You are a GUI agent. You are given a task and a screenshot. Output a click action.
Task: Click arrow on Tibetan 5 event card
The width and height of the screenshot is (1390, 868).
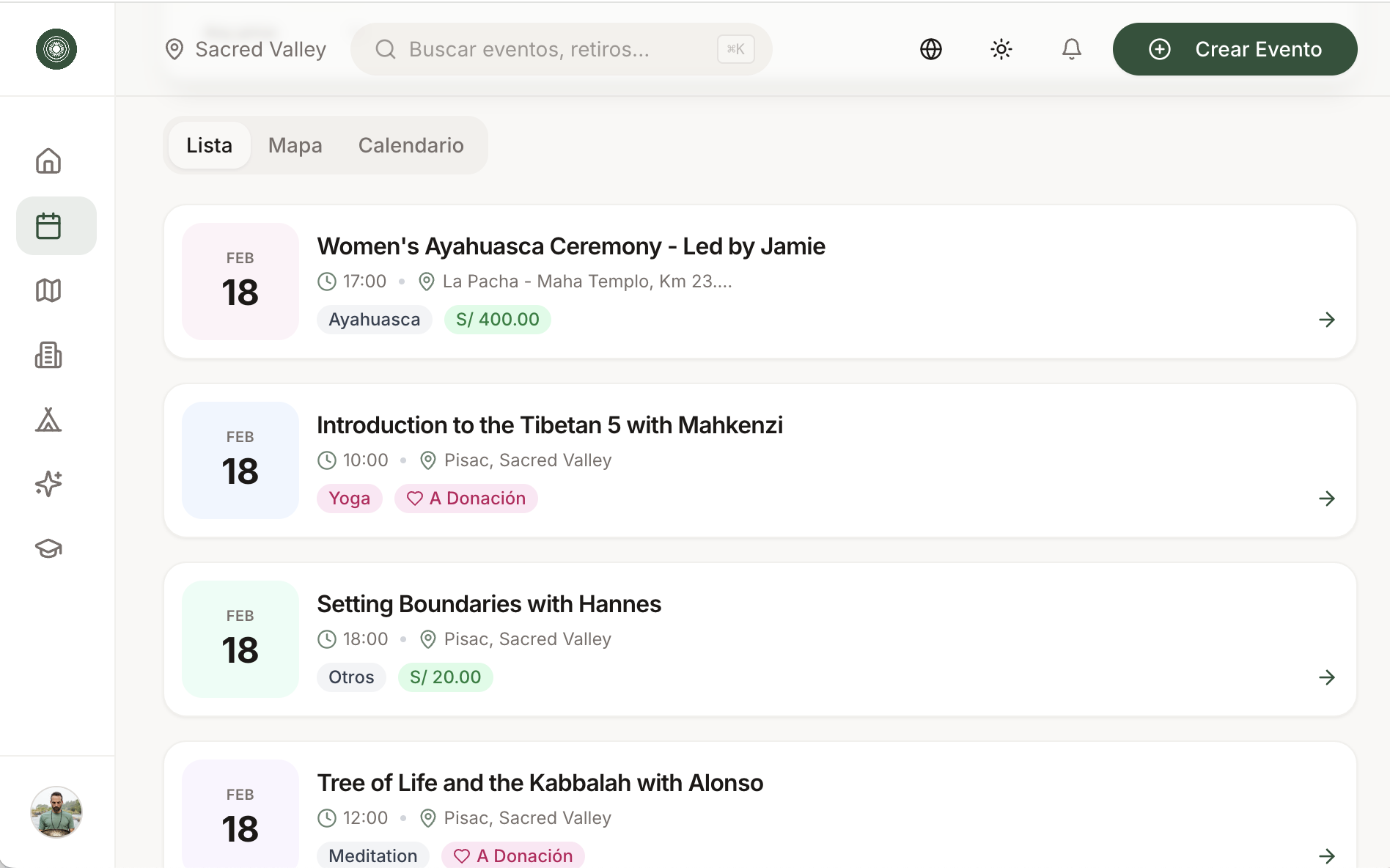pyautogui.click(x=1326, y=499)
